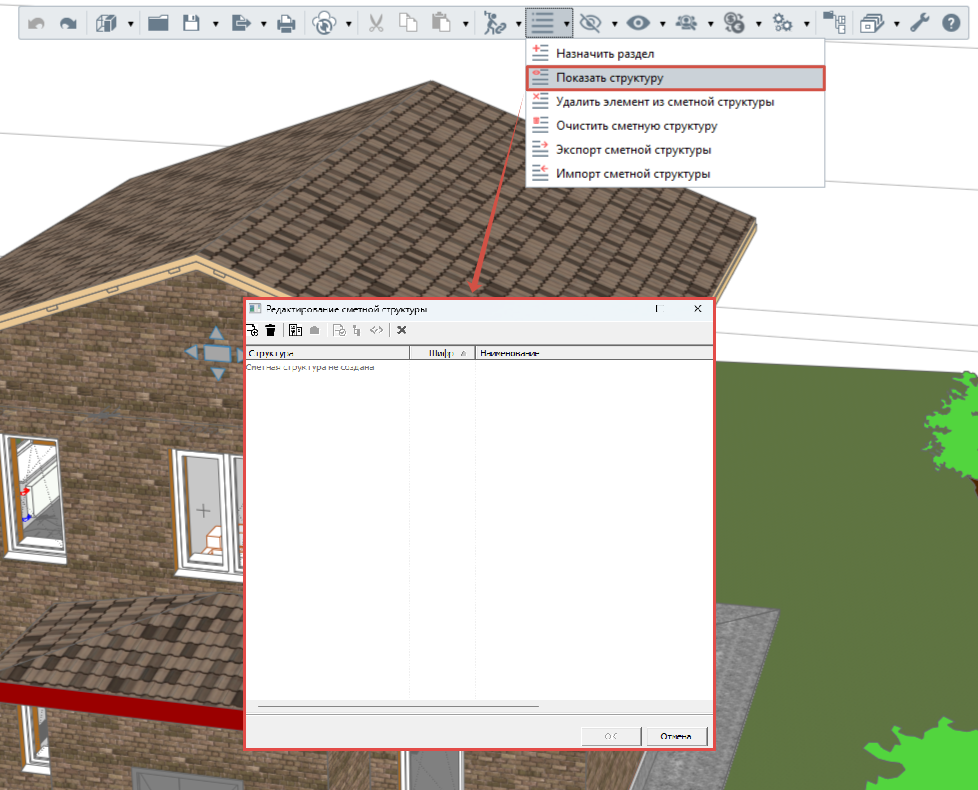Toggle the hidden-eye visibility icon
Viewport: 978px width, 790px height.
pos(589,24)
